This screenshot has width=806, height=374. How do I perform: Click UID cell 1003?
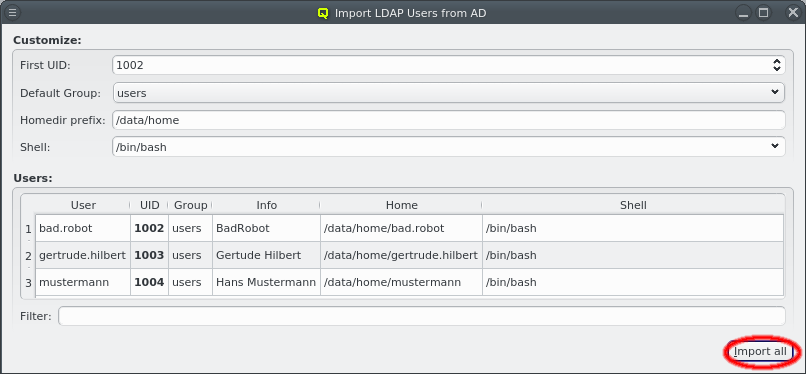[x=150, y=255]
